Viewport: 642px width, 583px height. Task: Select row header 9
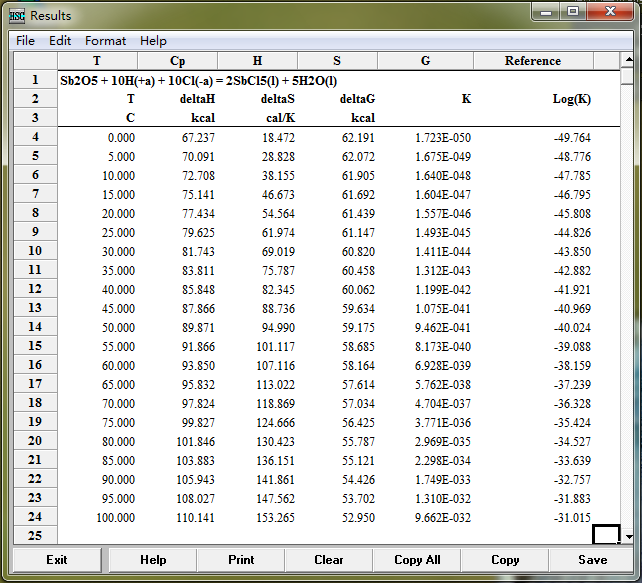coord(35,232)
